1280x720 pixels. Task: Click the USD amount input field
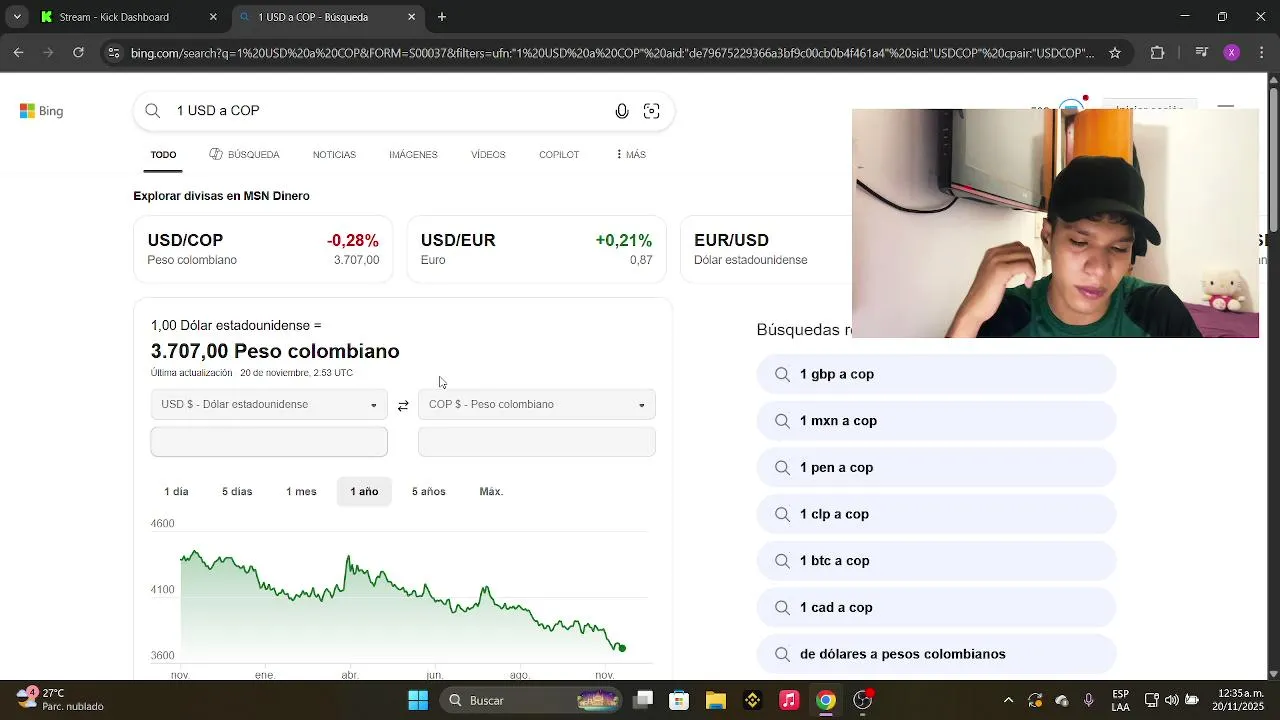coord(269,442)
